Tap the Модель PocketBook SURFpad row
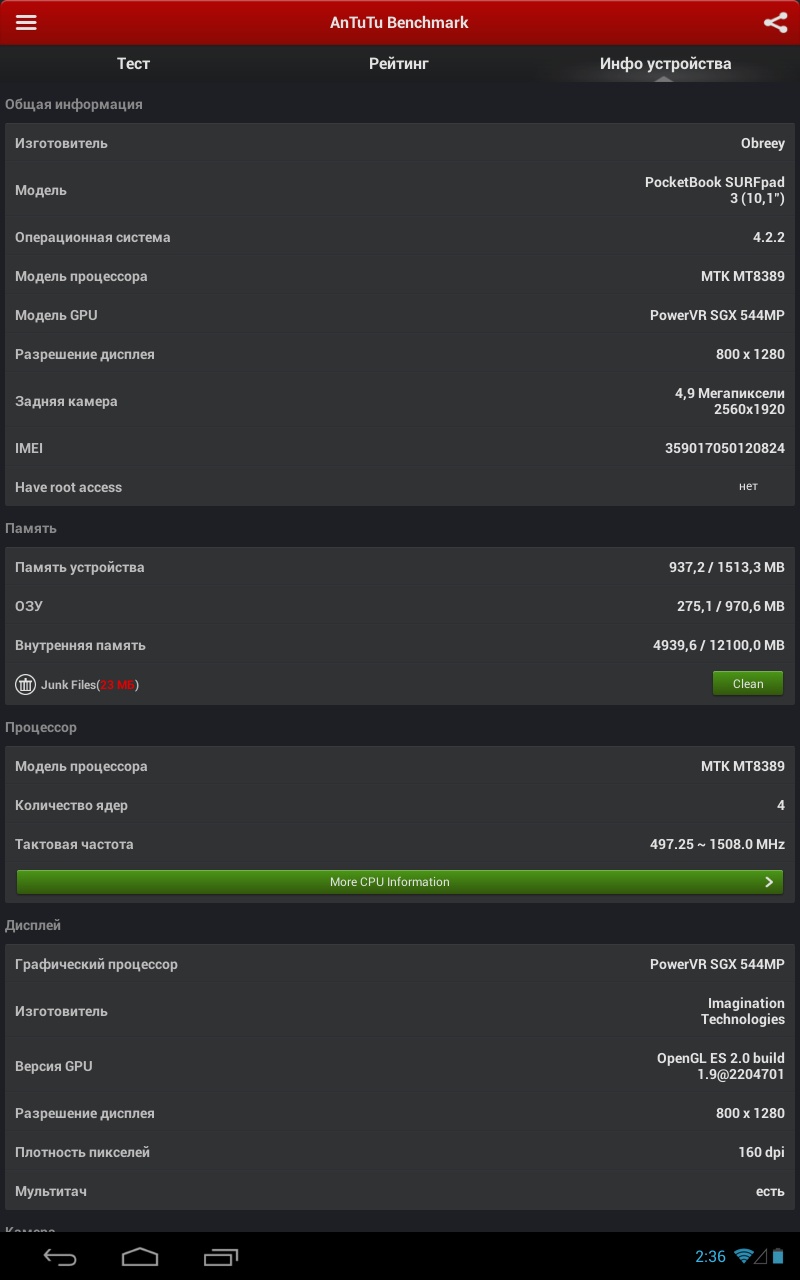Viewport: 800px width, 1280px height. (400, 191)
